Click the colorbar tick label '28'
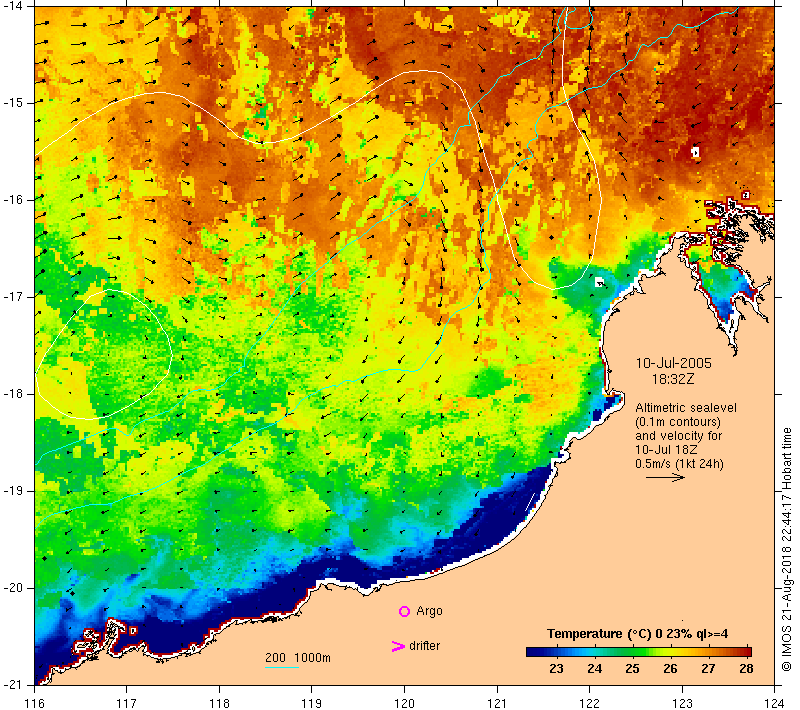Image resolution: width=800 pixels, height=710 pixels. (746, 669)
